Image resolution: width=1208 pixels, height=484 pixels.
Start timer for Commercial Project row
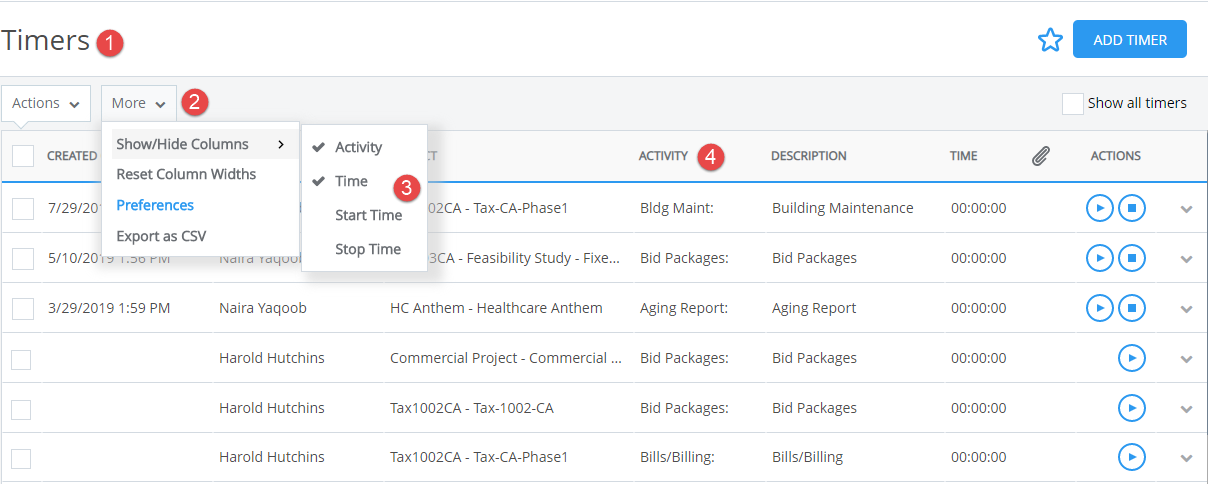1131,358
